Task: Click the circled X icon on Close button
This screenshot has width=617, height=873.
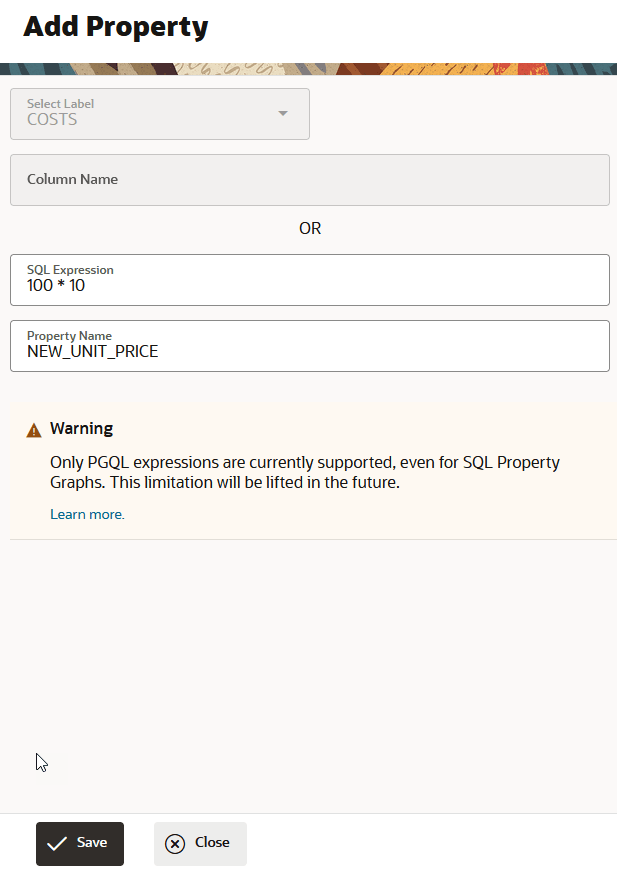Action: 175,843
